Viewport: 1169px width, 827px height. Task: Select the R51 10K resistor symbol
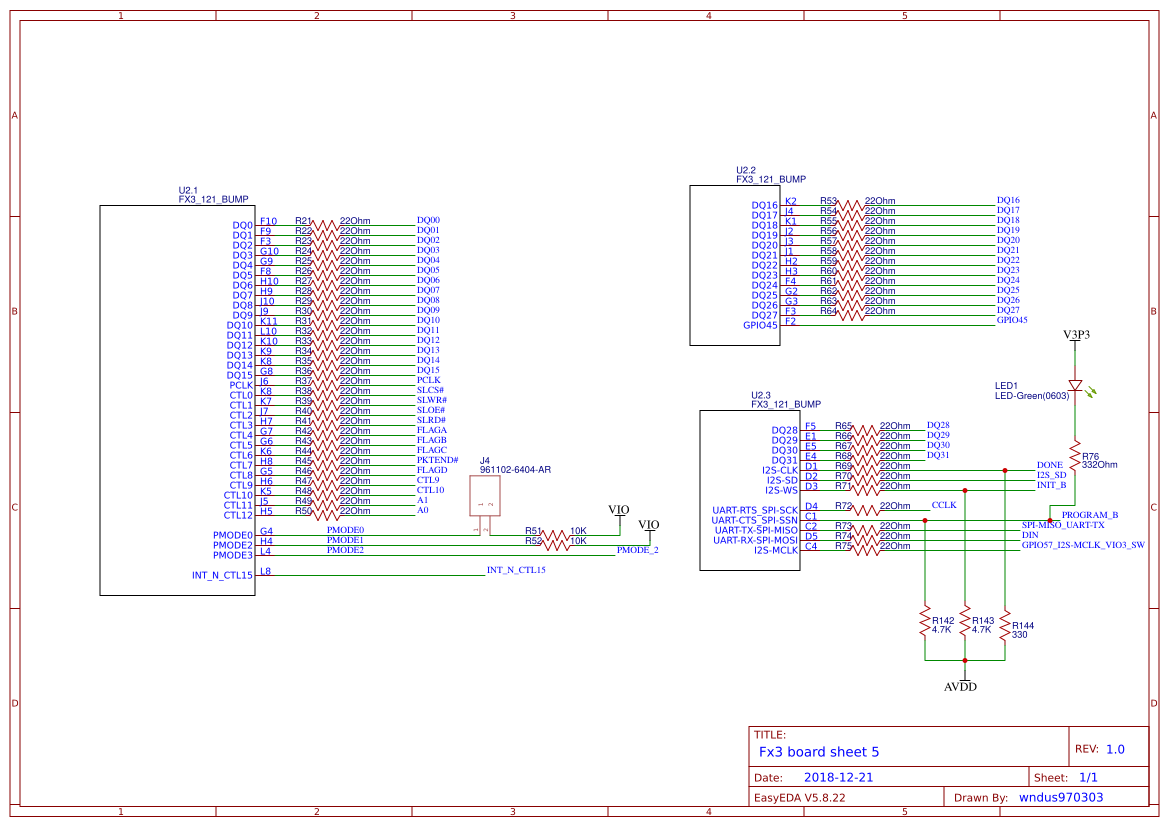(554, 535)
